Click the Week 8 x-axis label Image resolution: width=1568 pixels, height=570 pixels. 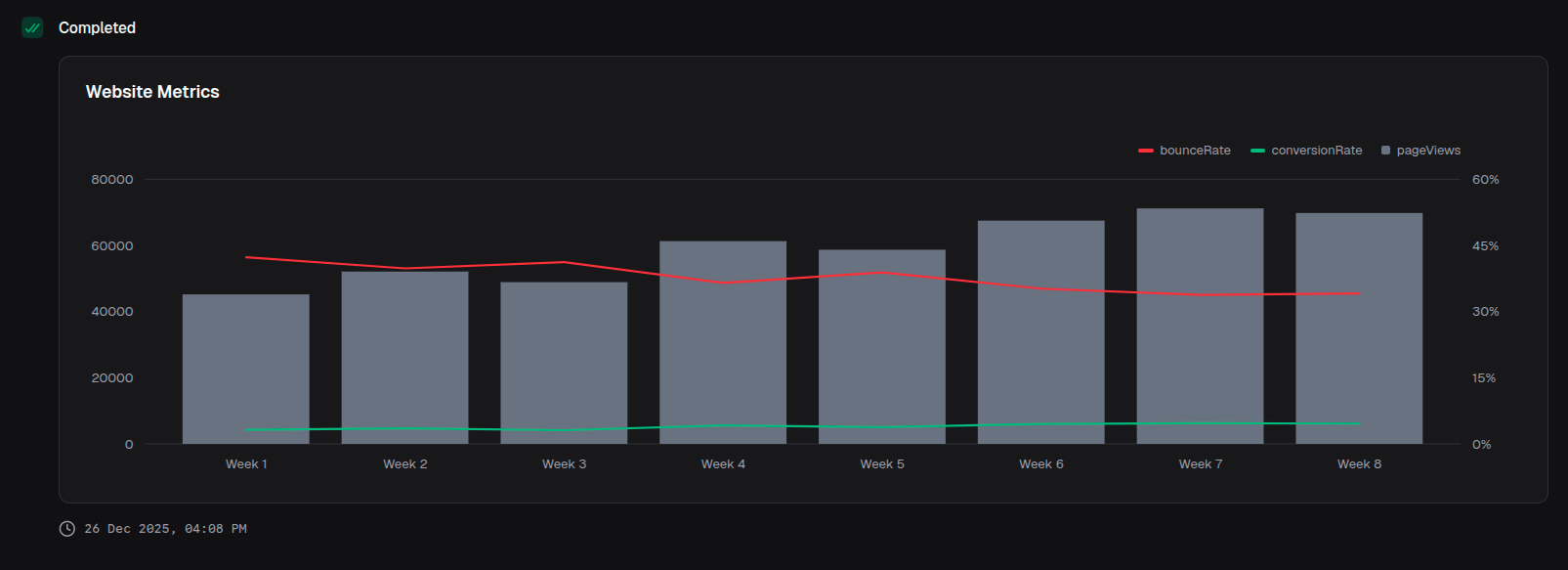pyautogui.click(x=1359, y=464)
